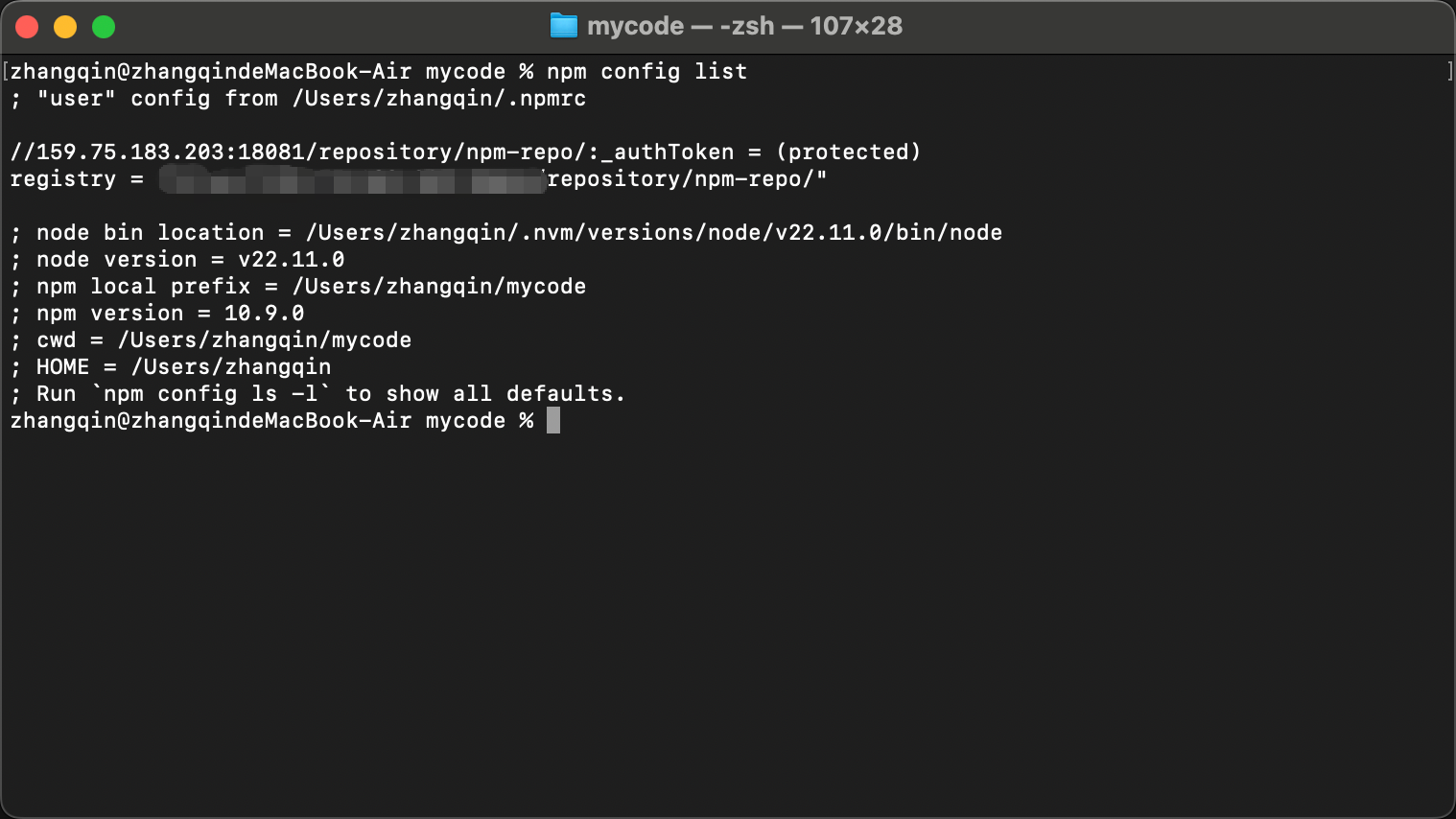Viewport: 1456px width, 819px height.
Task: Click the /Users/zhangqin/.npmrc config path
Action: click(438, 99)
